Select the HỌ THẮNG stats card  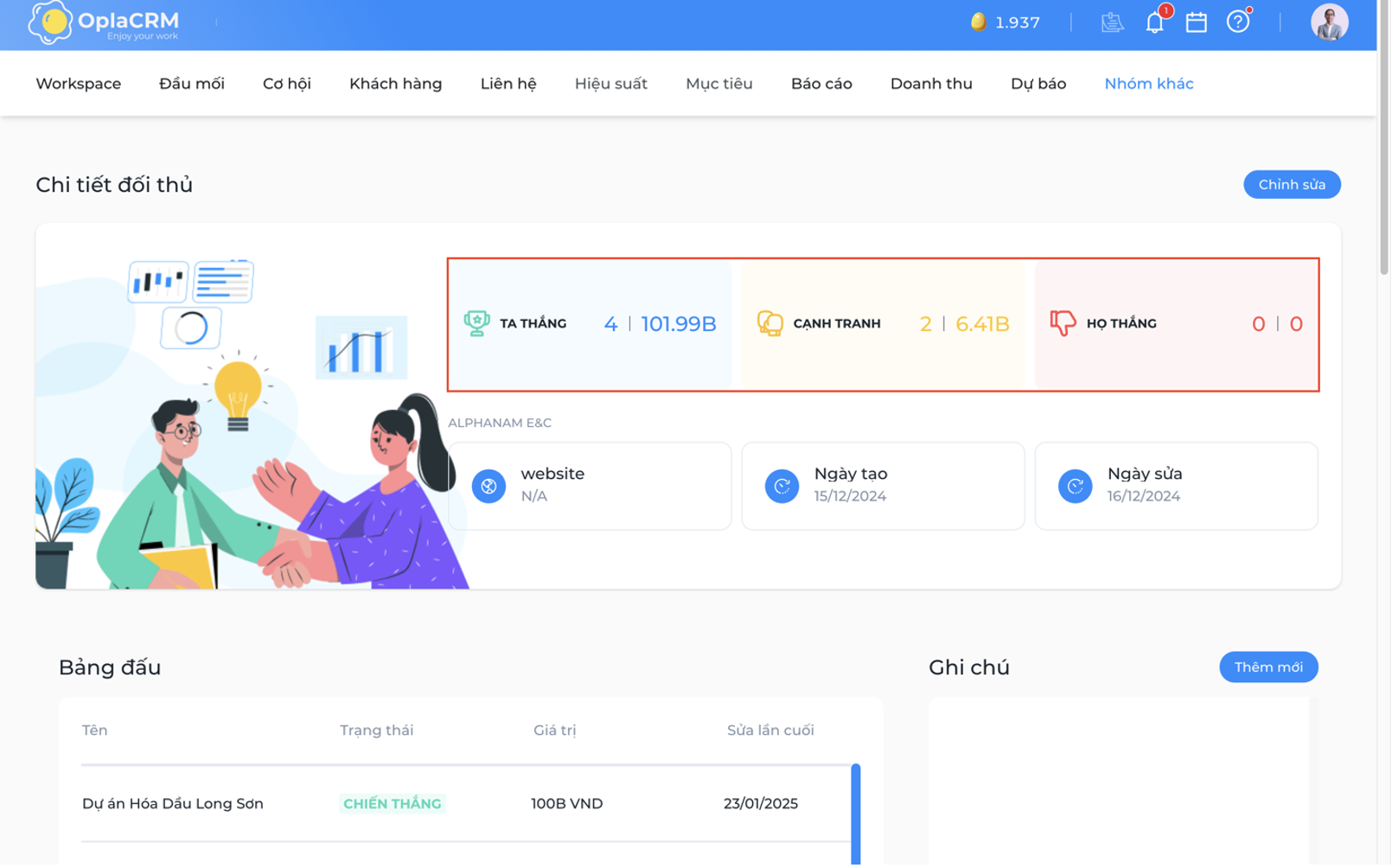pos(1177,324)
